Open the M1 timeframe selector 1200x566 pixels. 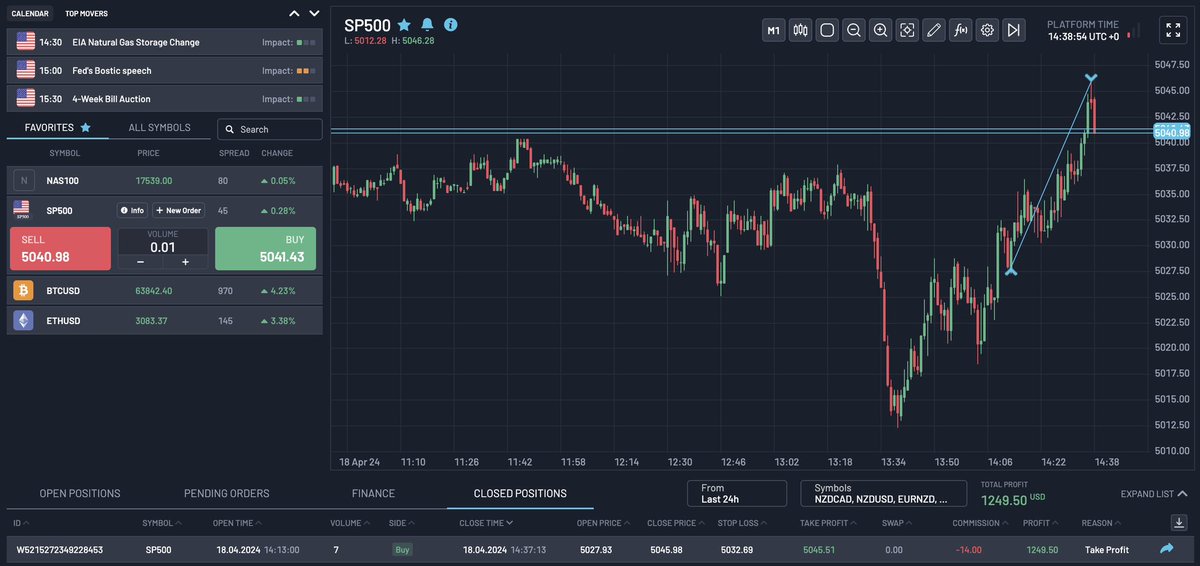click(x=773, y=30)
